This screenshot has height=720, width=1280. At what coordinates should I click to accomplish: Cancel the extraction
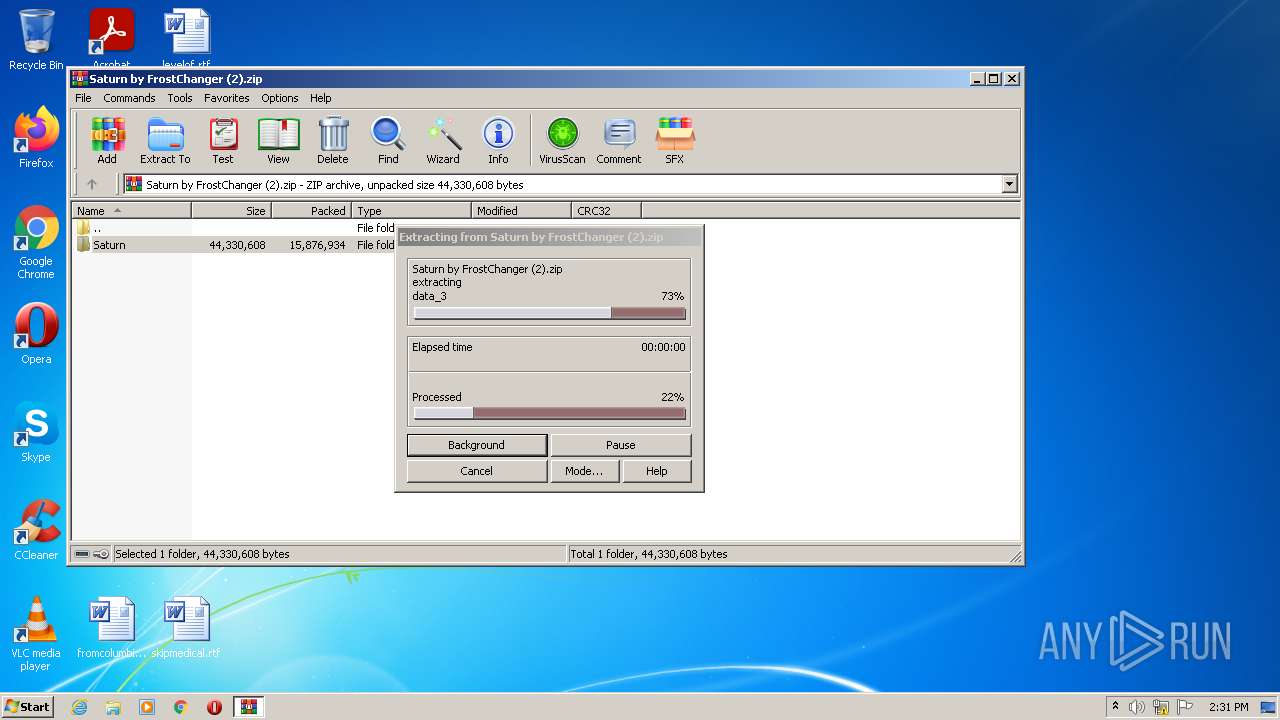[x=477, y=471]
